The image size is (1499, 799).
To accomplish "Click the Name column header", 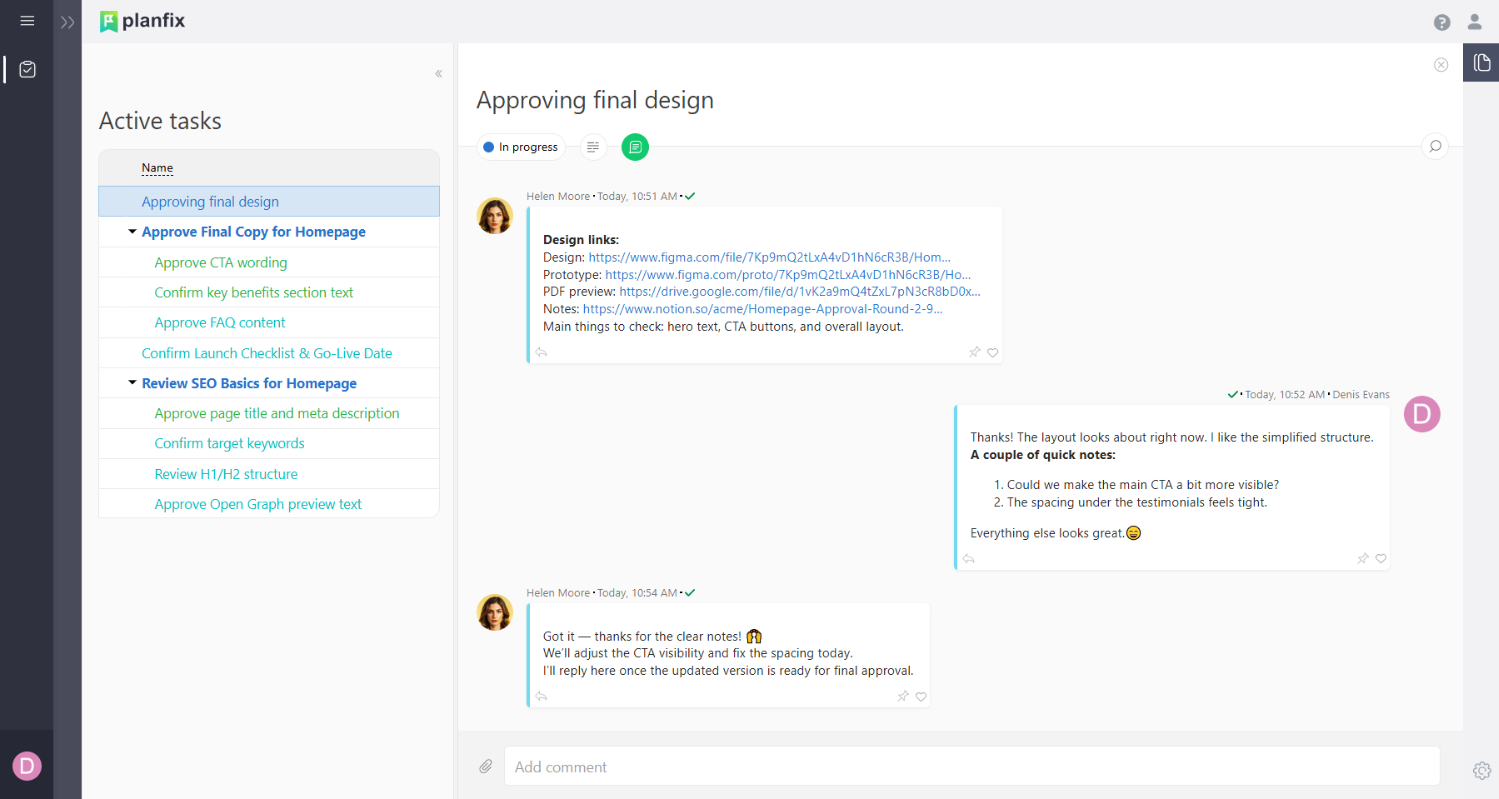I will 157,168.
